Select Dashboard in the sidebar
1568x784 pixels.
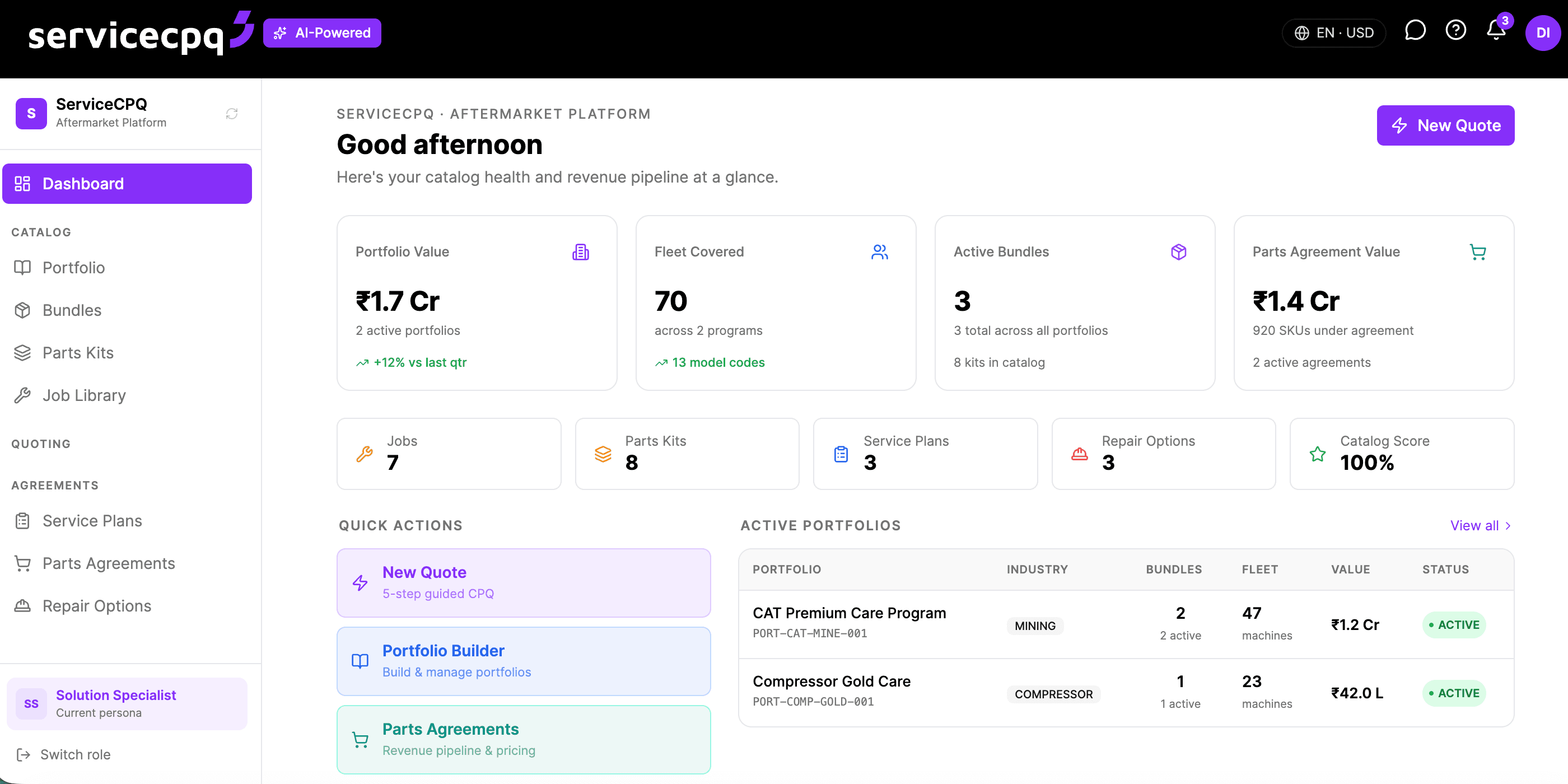127,184
